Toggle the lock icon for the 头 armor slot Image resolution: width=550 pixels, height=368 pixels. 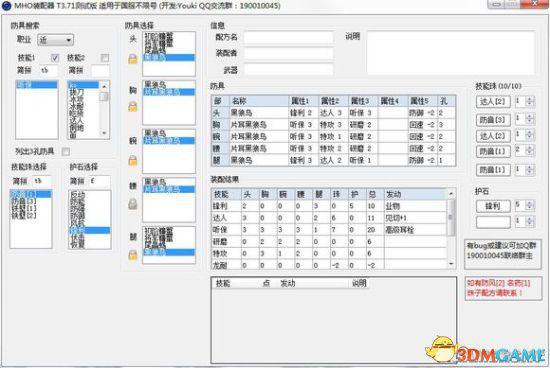(133, 59)
